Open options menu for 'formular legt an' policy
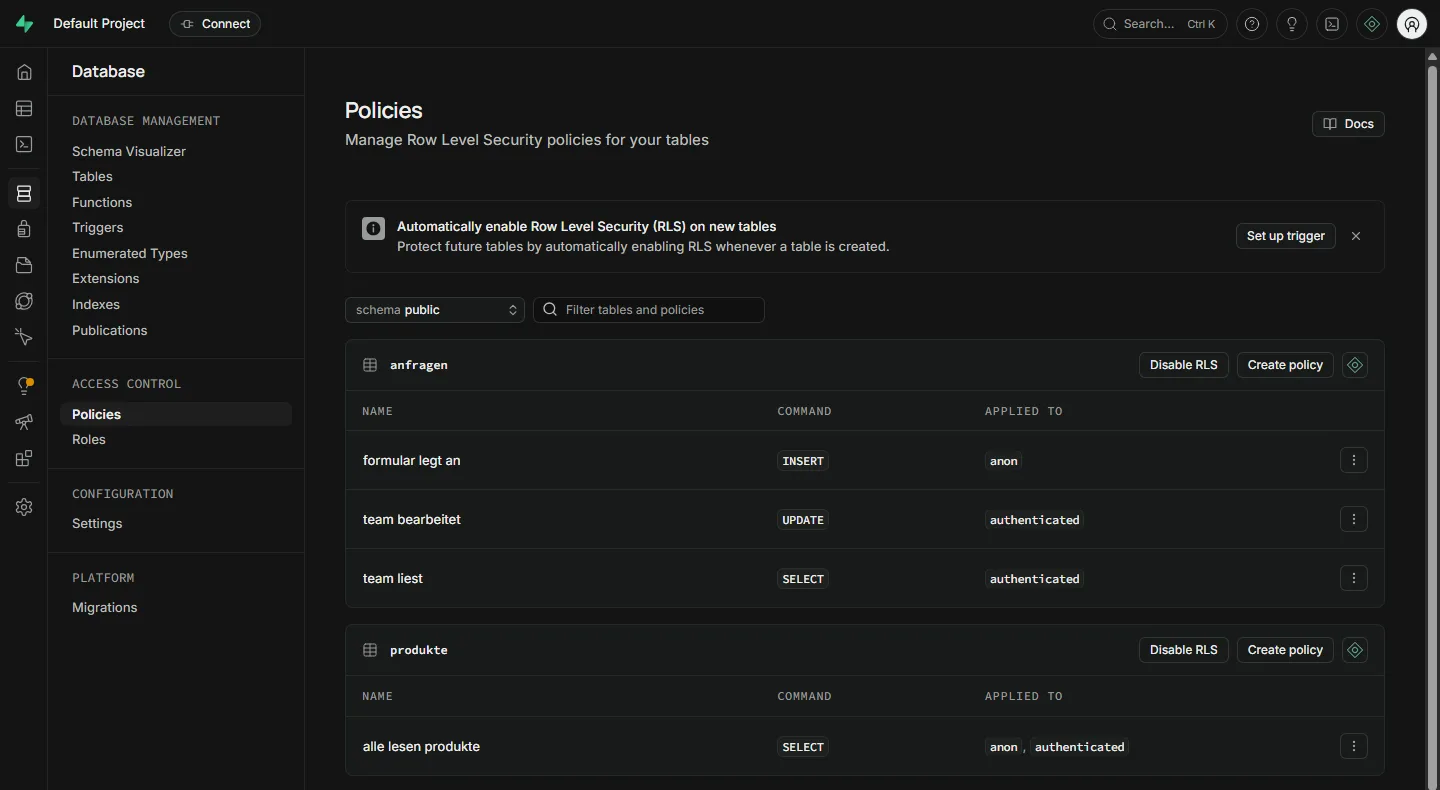This screenshot has width=1440, height=790. [x=1354, y=460]
